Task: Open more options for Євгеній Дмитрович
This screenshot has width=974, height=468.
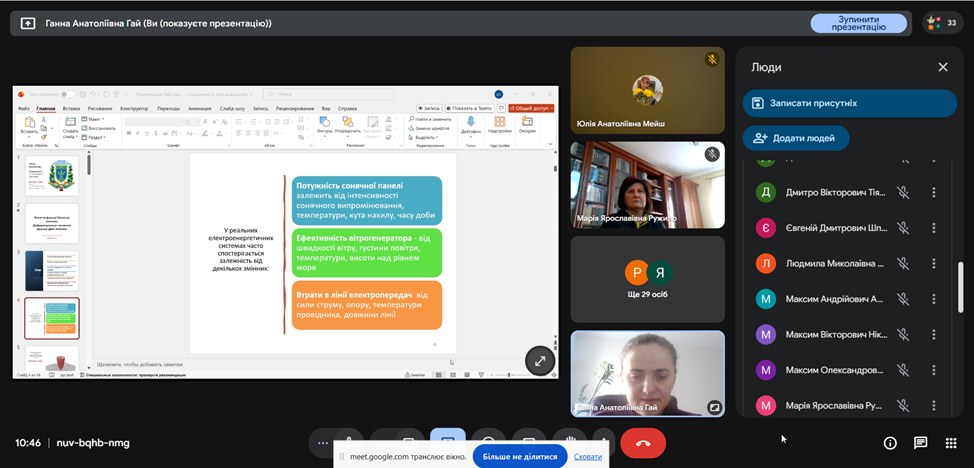Action: click(934, 228)
